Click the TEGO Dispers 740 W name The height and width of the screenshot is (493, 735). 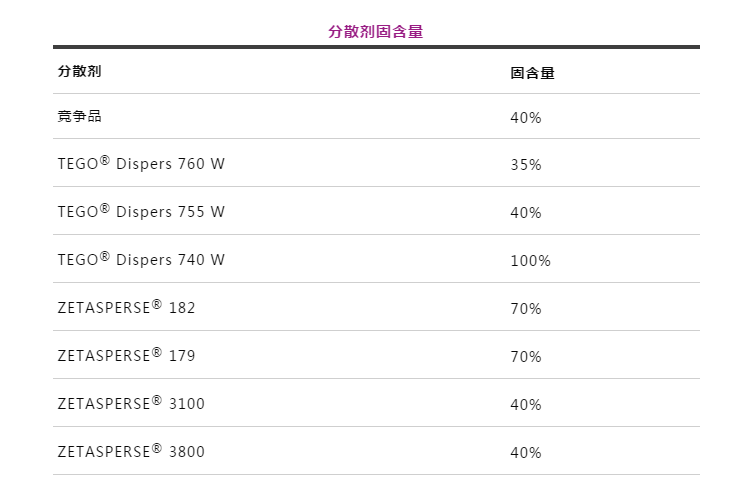point(141,260)
